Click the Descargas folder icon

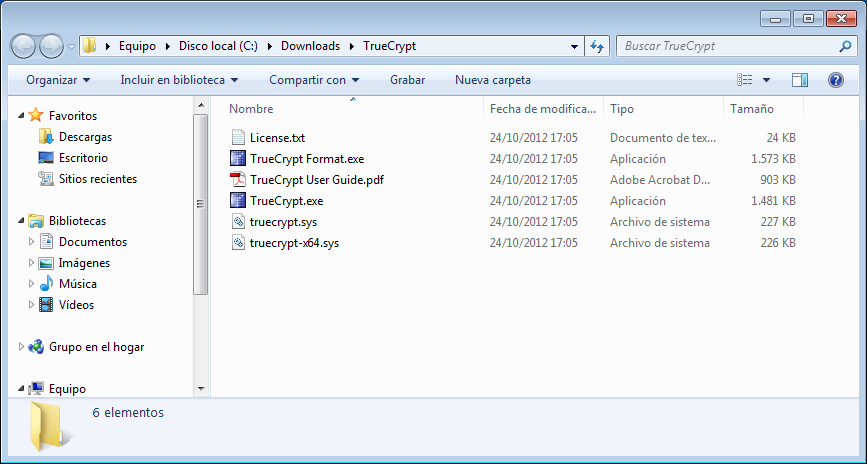click(46, 136)
